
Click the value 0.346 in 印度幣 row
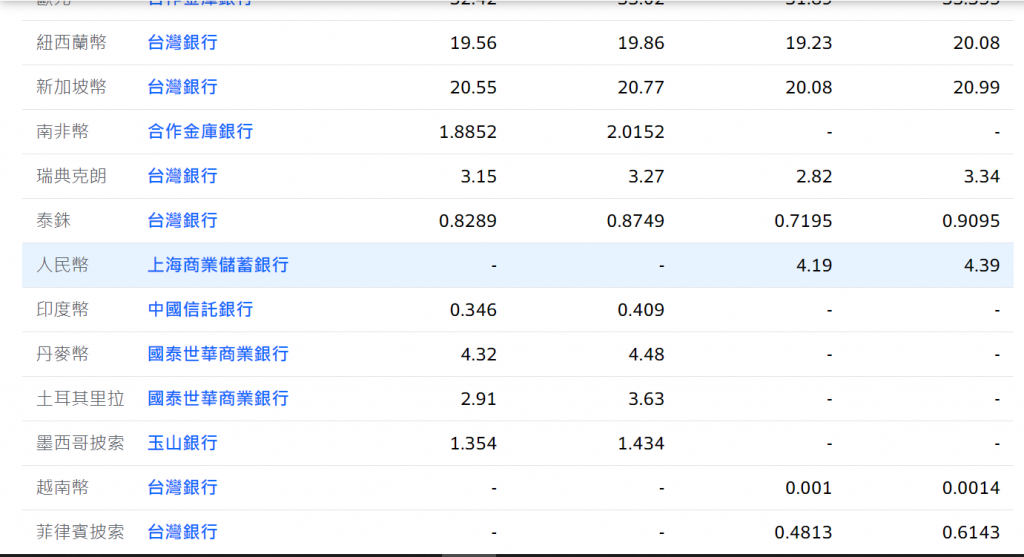pos(473,310)
